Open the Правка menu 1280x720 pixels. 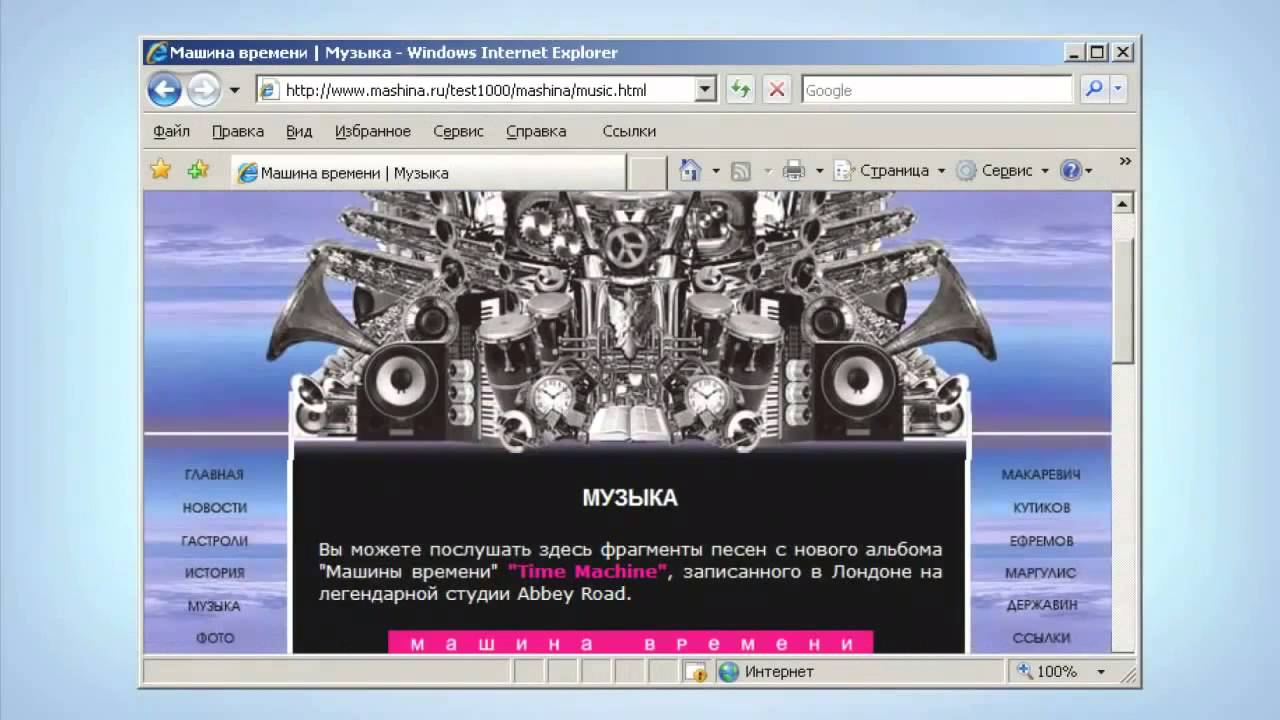pyautogui.click(x=238, y=131)
